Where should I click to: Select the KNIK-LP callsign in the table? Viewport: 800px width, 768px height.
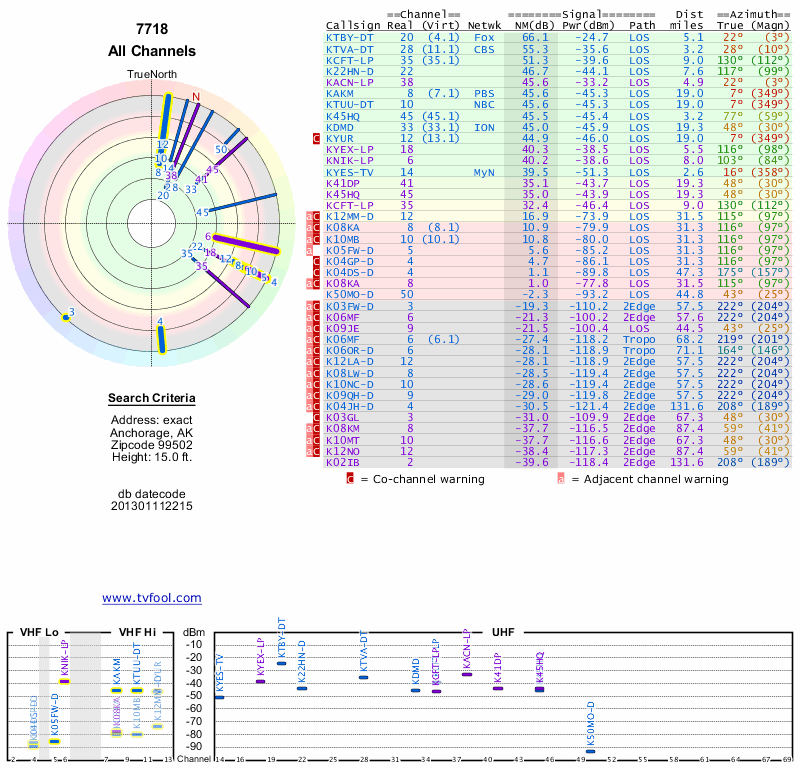point(350,161)
